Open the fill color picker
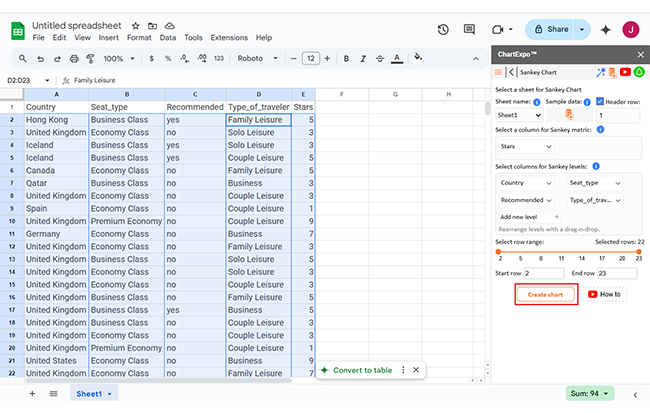The image size is (650, 413). tap(418, 57)
